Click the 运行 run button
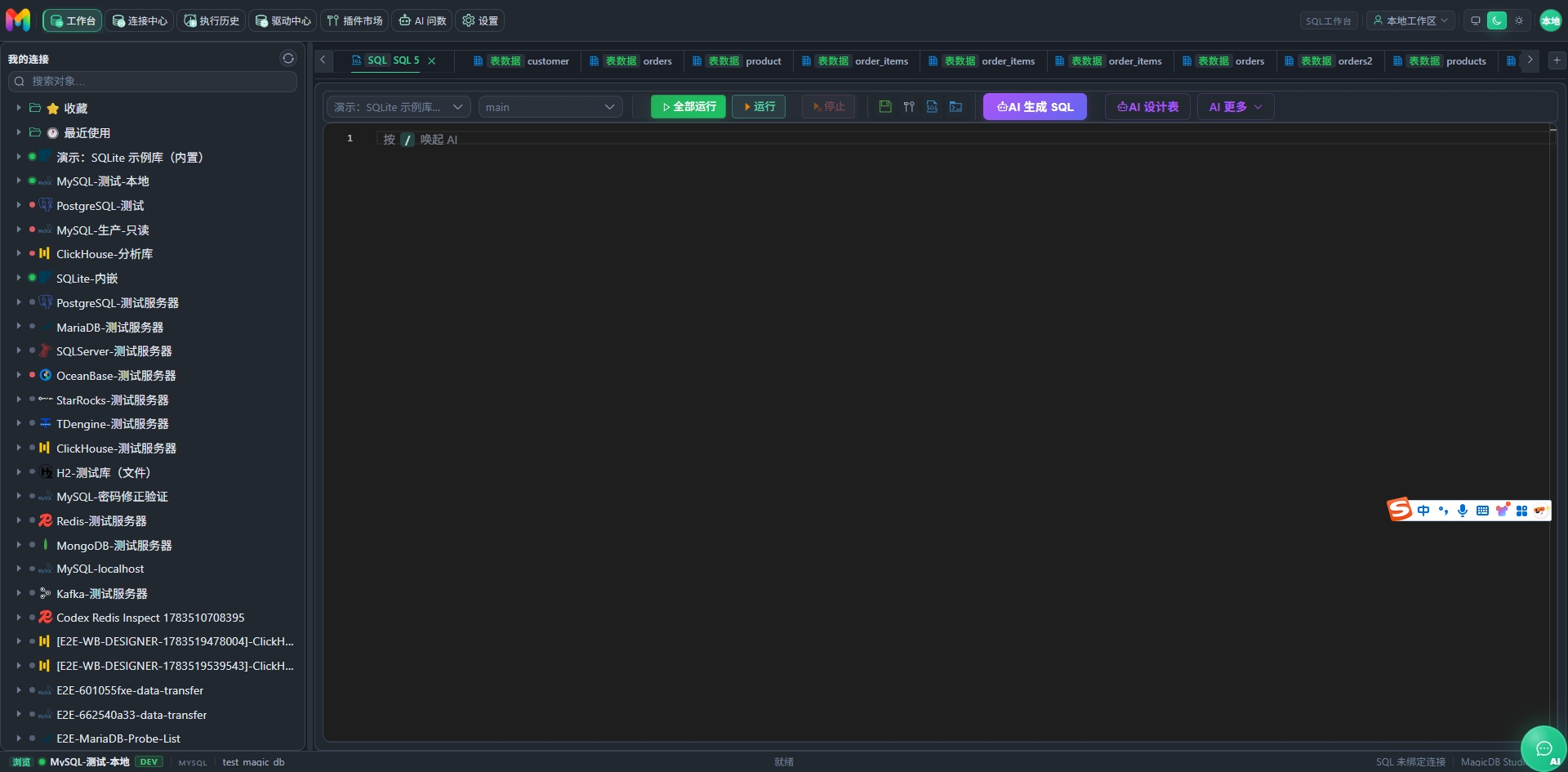1568x772 pixels. coord(759,107)
